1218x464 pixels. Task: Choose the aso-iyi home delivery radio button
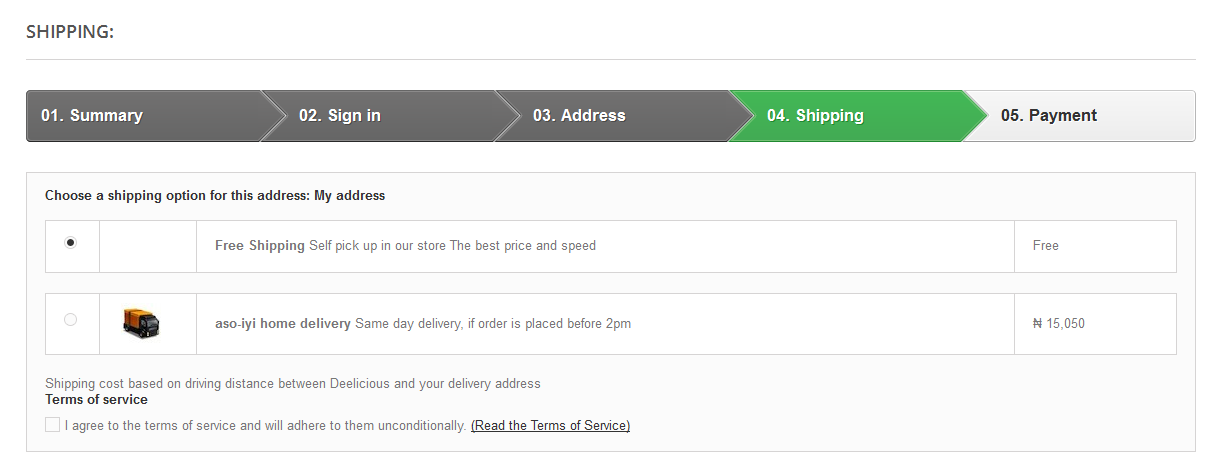tap(70, 320)
